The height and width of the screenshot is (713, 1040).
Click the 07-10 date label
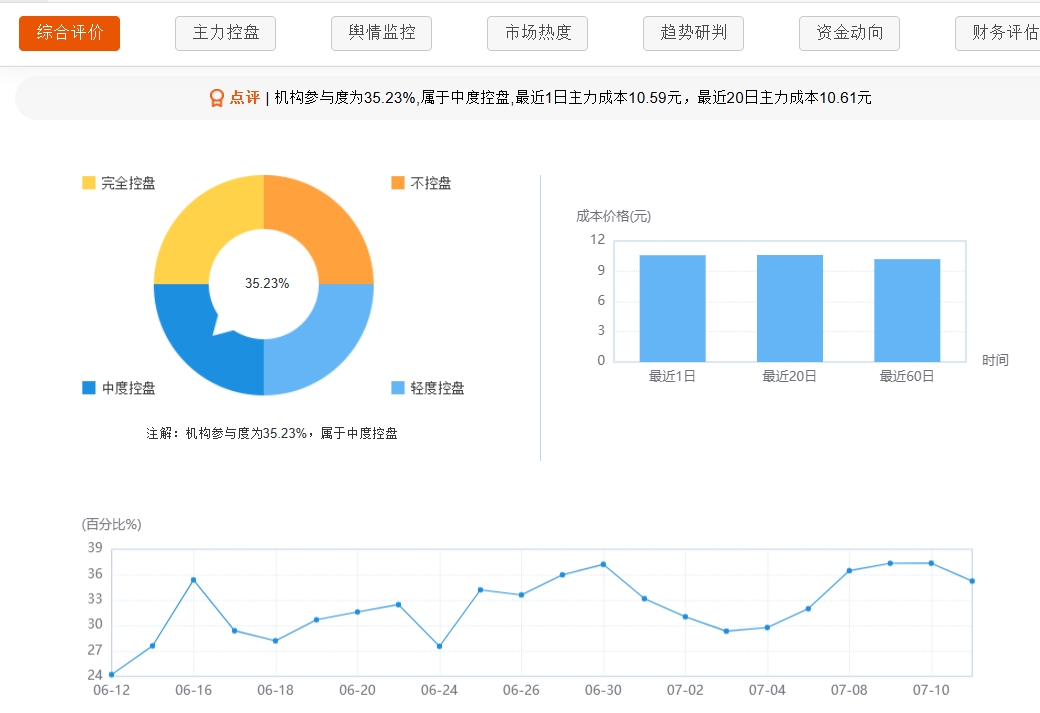pos(931,690)
